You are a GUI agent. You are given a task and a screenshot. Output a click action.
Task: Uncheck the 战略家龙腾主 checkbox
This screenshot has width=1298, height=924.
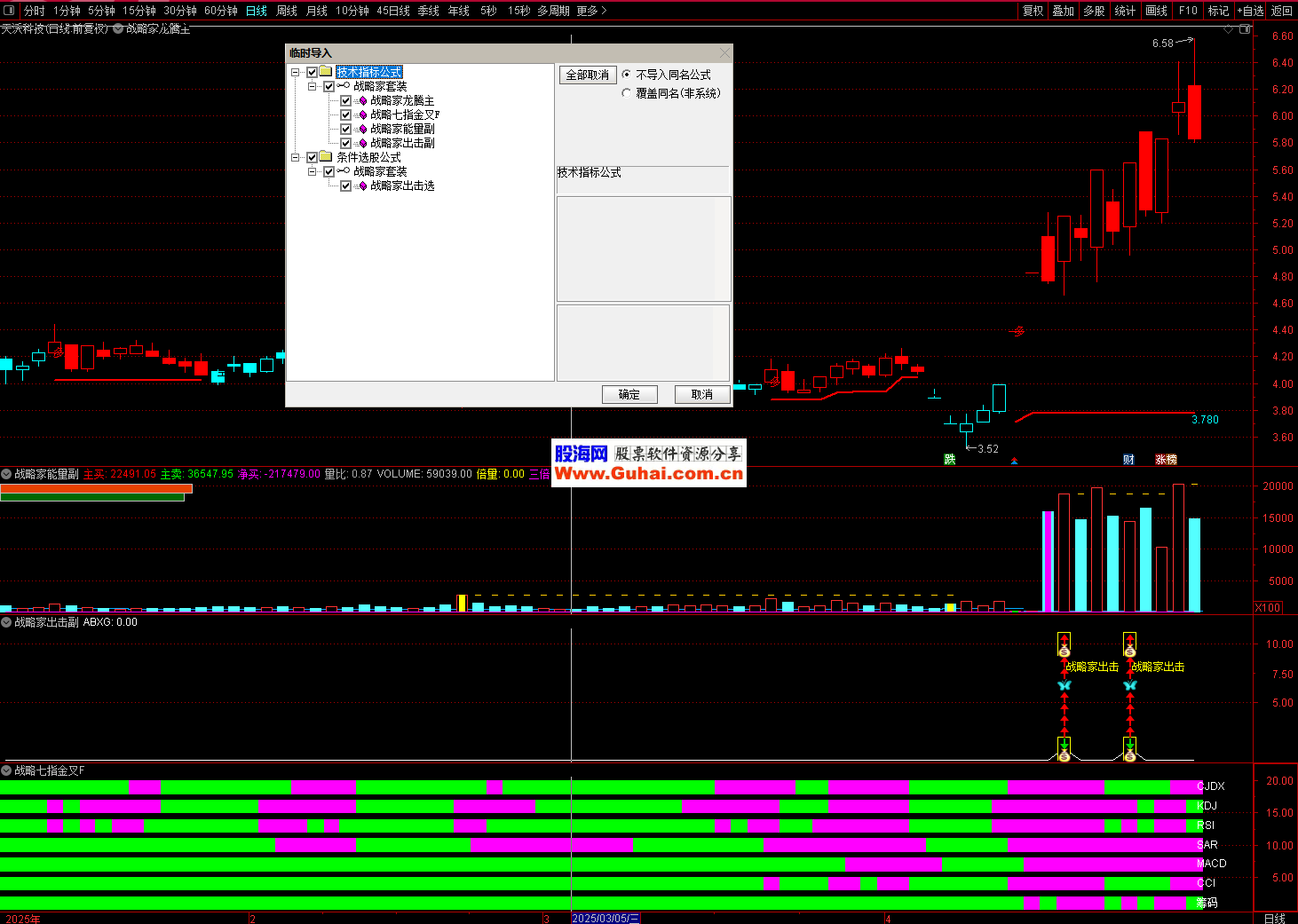[x=345, y=100]
